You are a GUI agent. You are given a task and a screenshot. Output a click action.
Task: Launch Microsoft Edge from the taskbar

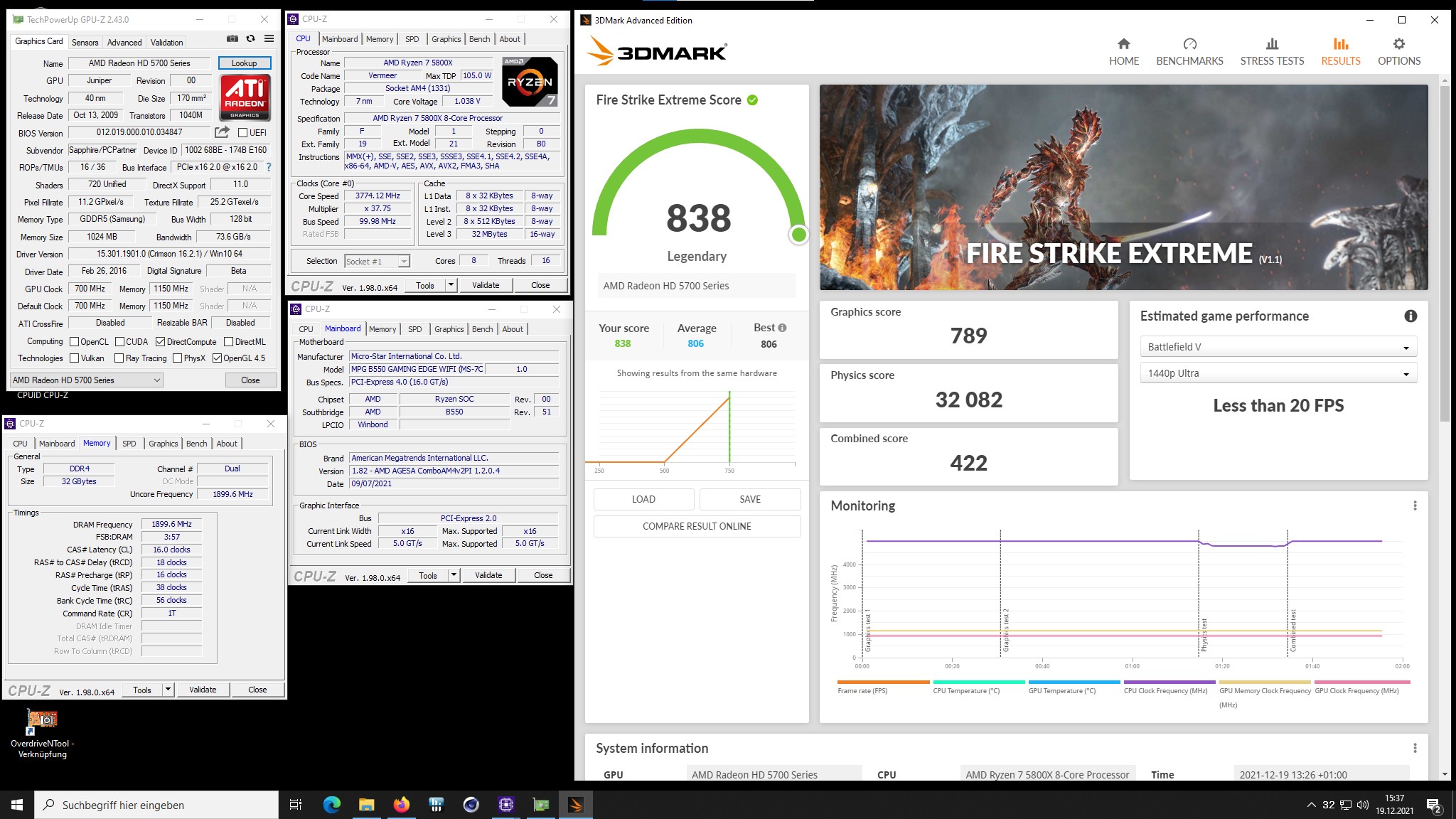click(x=331, y=805)
